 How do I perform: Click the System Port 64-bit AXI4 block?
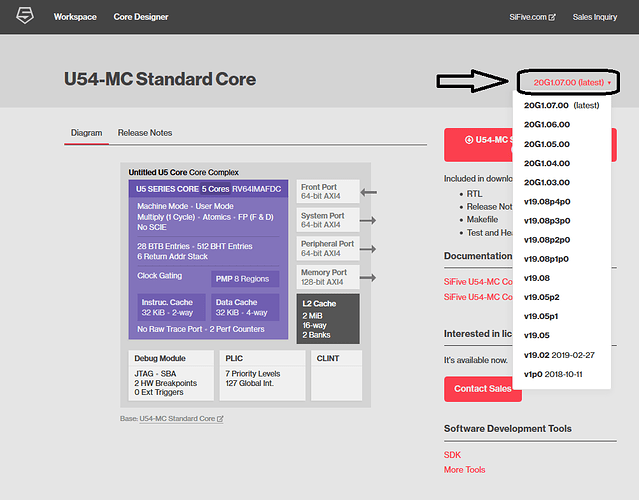pos(328,220)
